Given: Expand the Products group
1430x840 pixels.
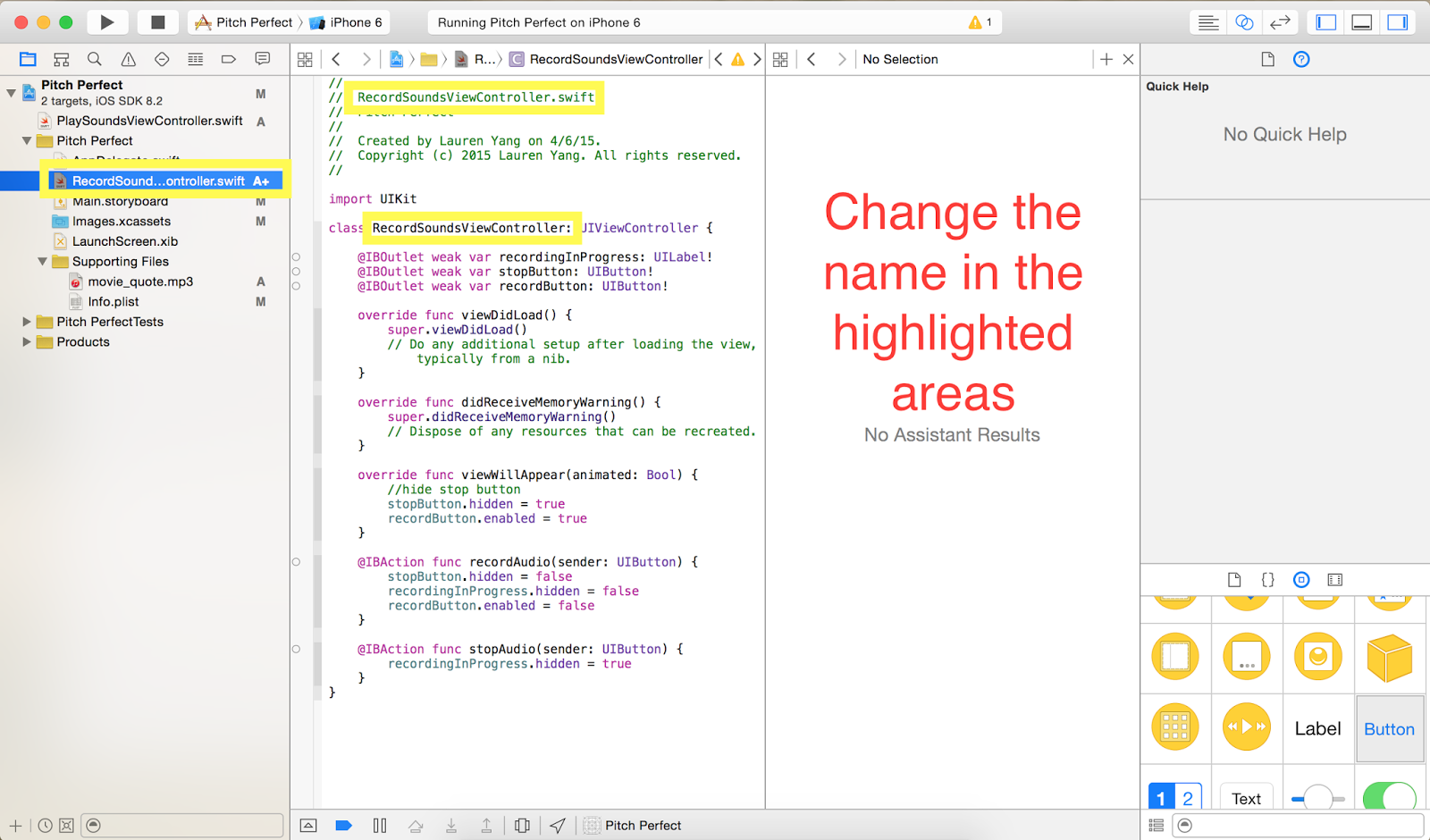Looking at the screenshot, I should (28, 341).
